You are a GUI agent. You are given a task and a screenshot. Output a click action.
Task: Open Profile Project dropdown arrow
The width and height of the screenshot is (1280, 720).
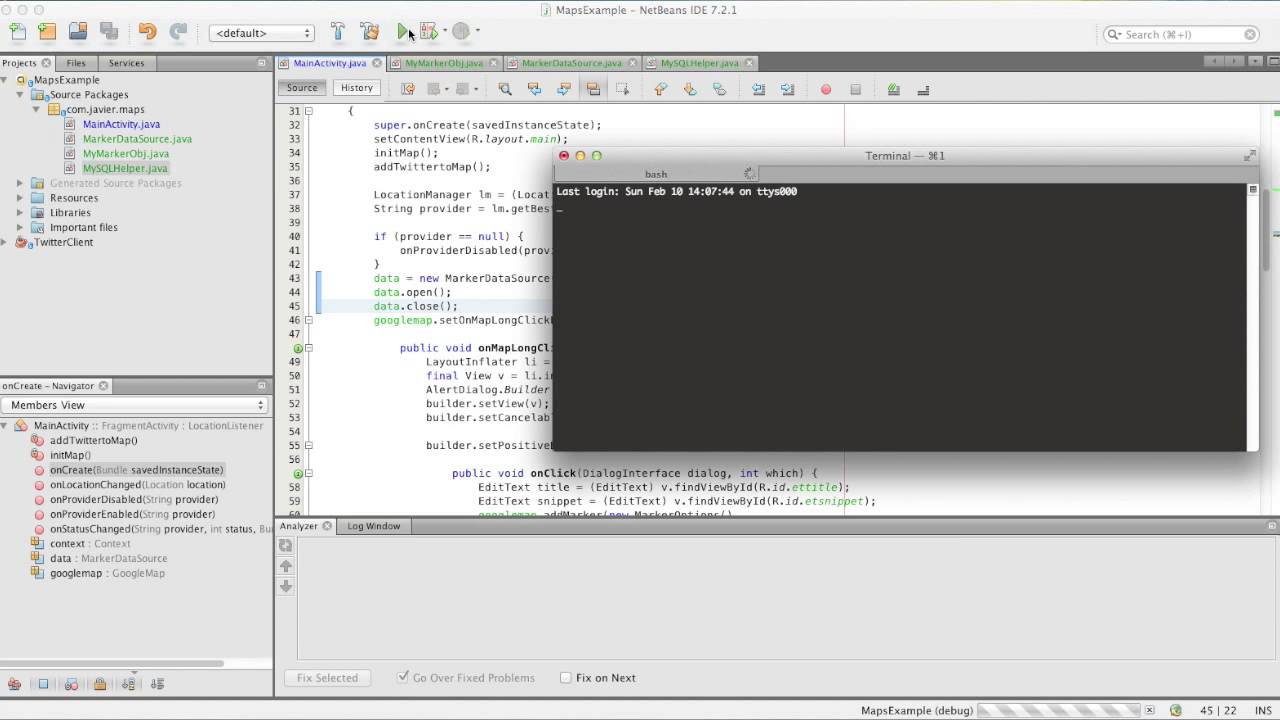[478, 32]
